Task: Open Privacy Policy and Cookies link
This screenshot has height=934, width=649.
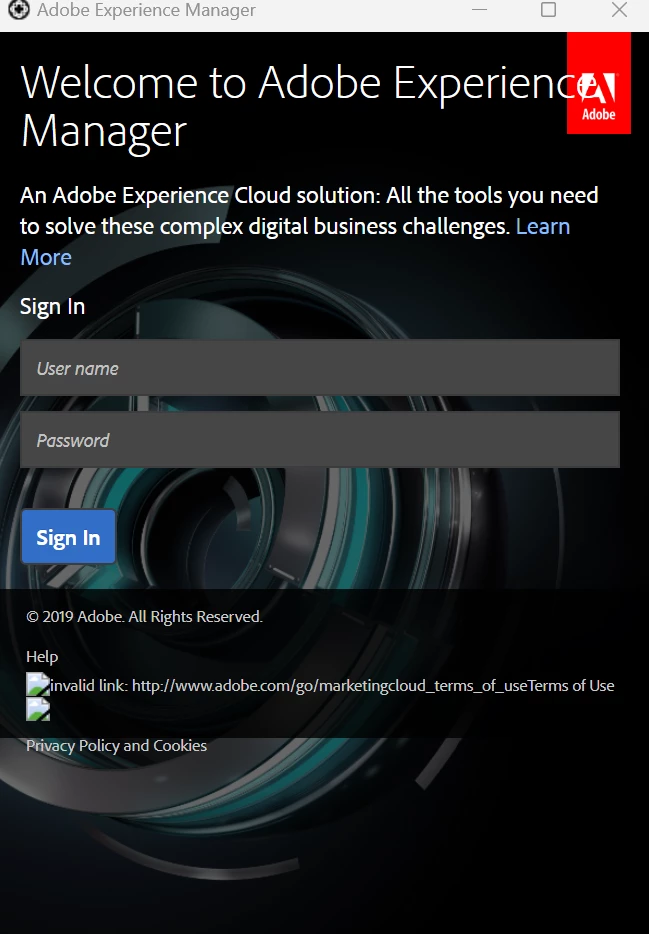Action: click(x=117, y=746)
